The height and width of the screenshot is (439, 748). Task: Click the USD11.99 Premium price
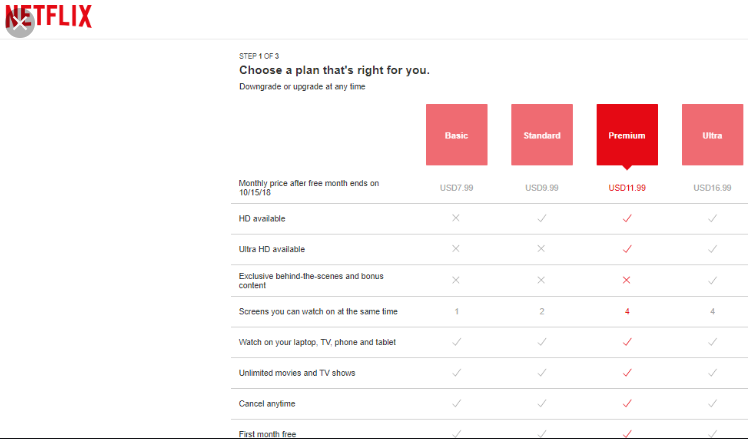point(627,188)
